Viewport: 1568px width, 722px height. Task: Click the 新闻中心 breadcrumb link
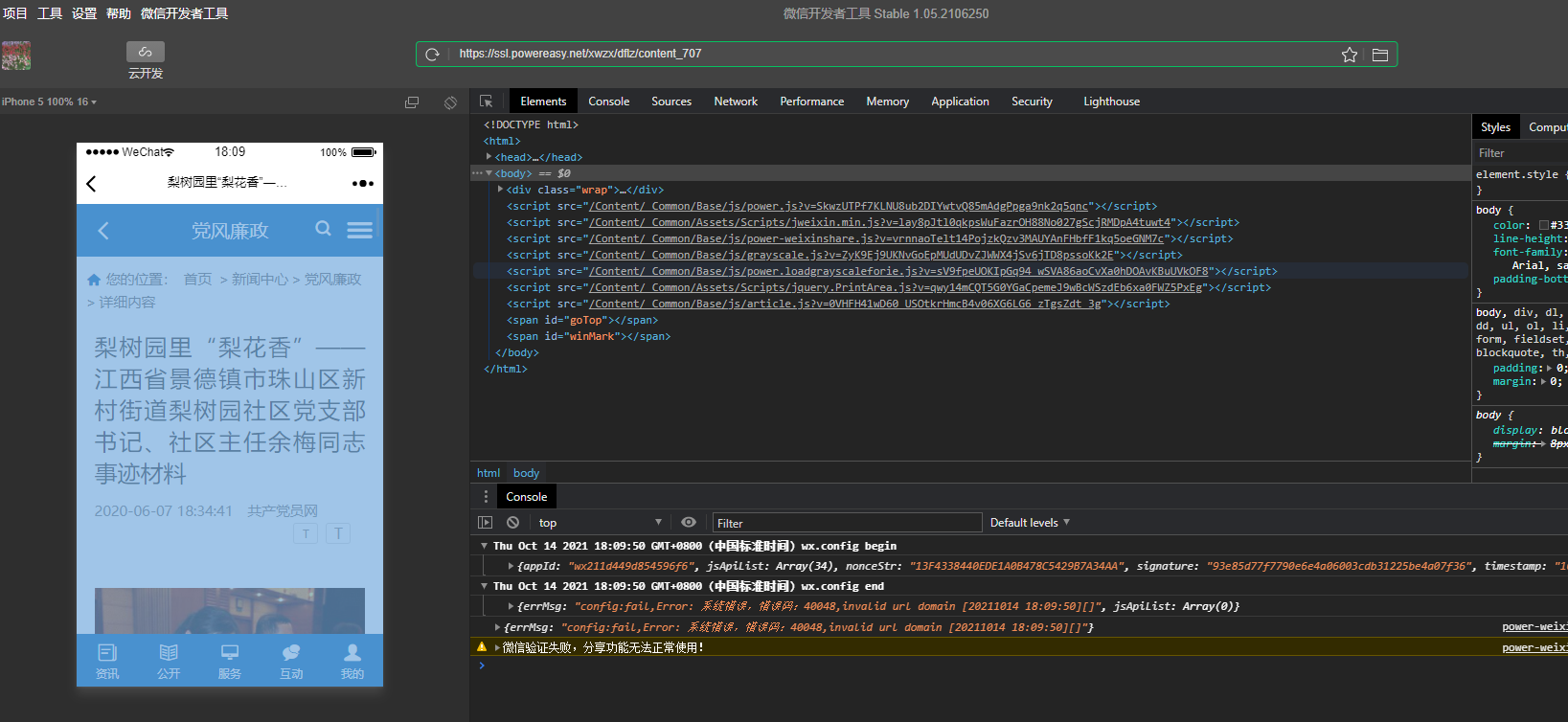(x=260, y=280)
